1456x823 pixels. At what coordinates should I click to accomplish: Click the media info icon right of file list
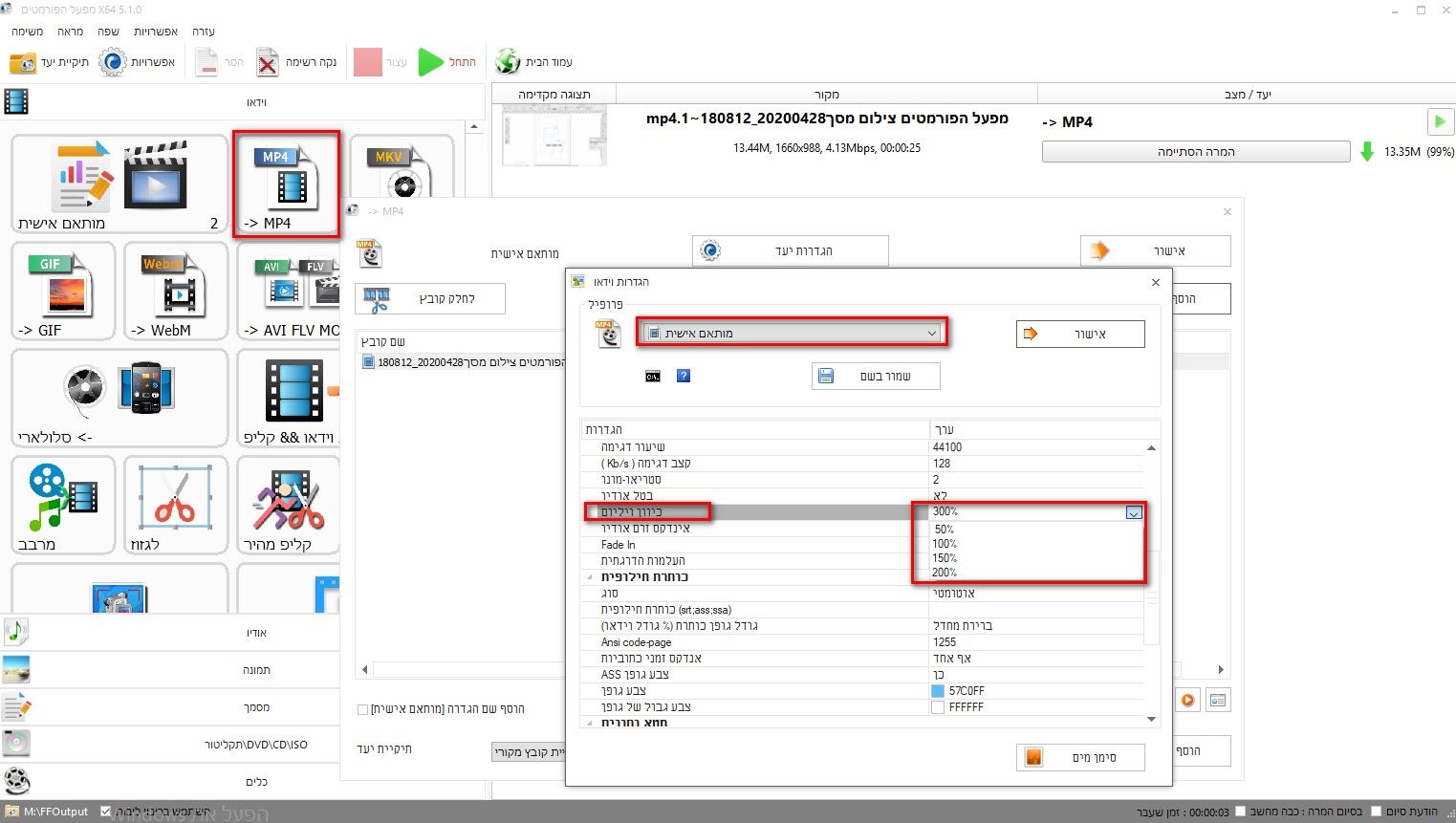pos(1218,700)
